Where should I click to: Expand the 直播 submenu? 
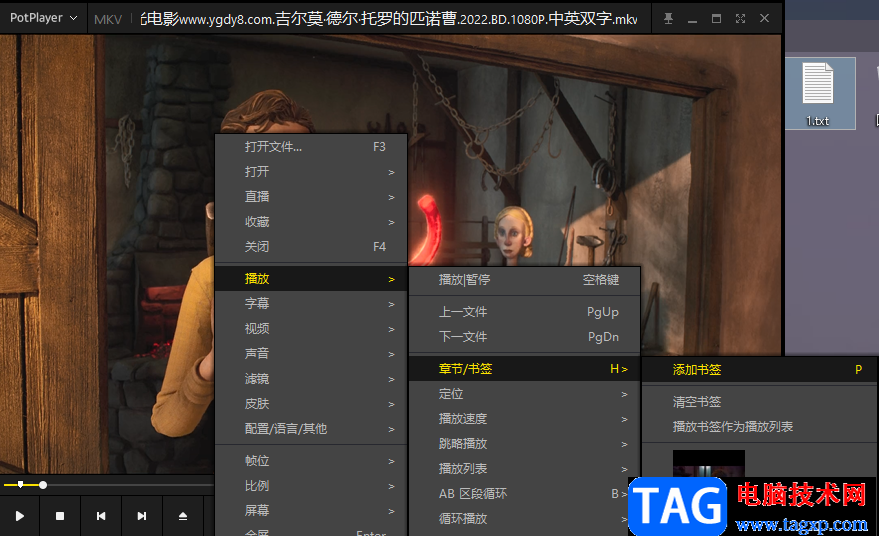point(311,197)
